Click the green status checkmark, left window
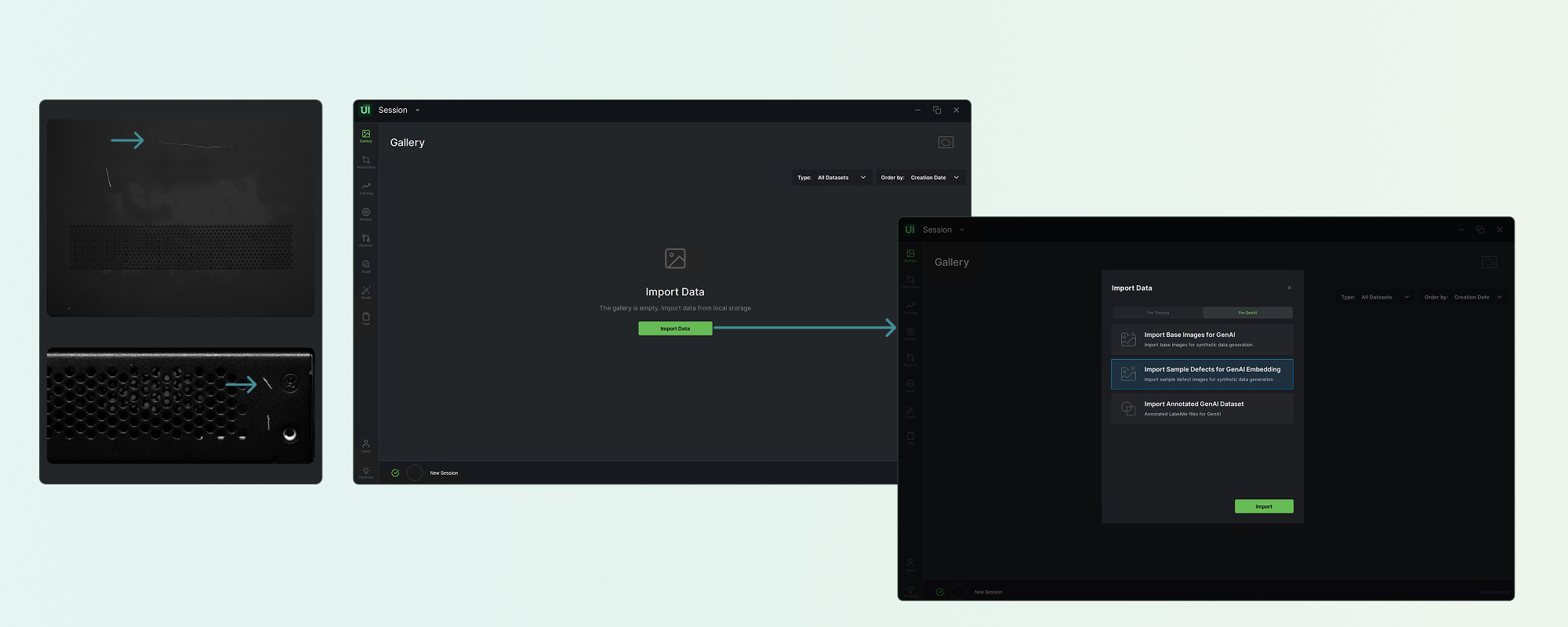This screenshot has width=1568, height=627. point(395,473)
